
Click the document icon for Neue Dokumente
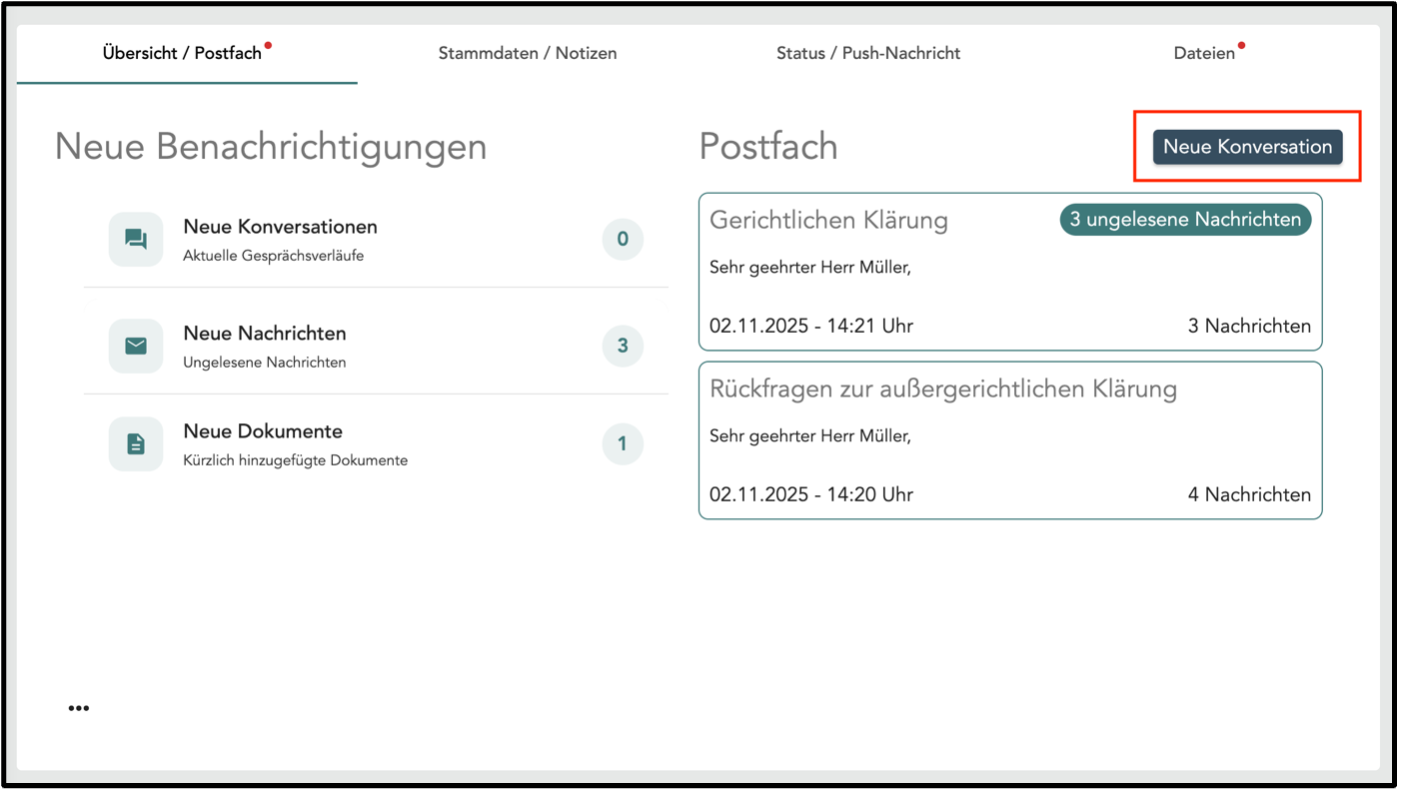click(136, 444)
